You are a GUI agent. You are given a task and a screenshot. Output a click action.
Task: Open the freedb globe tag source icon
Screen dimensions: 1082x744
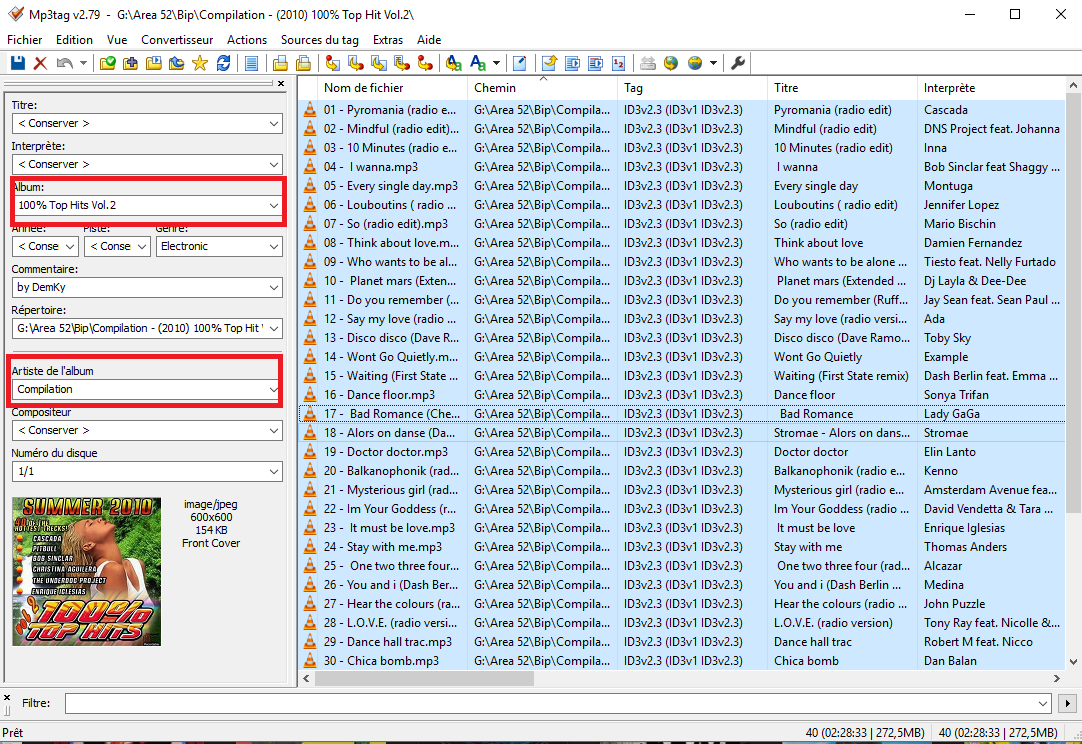tap(671, 63)
